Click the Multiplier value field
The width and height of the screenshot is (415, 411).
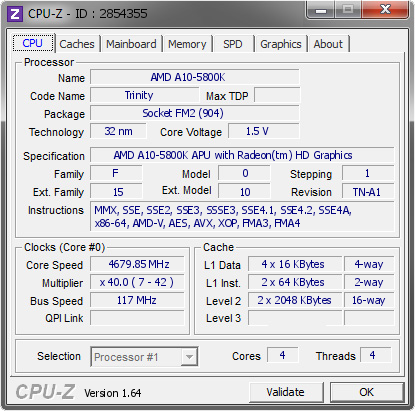point(137,282)
